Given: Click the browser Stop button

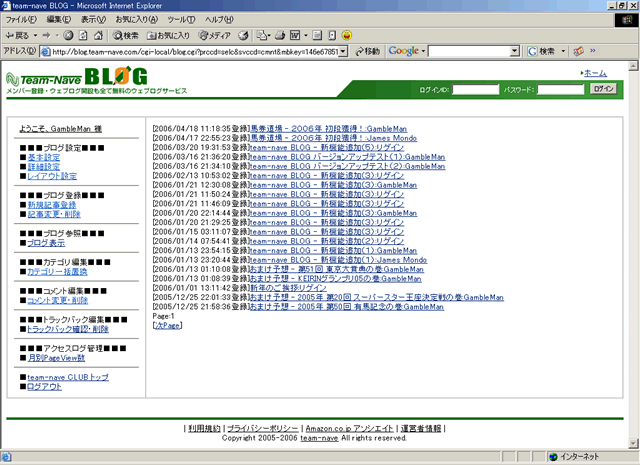Looking at the screenshot, I should click(67, 35).
